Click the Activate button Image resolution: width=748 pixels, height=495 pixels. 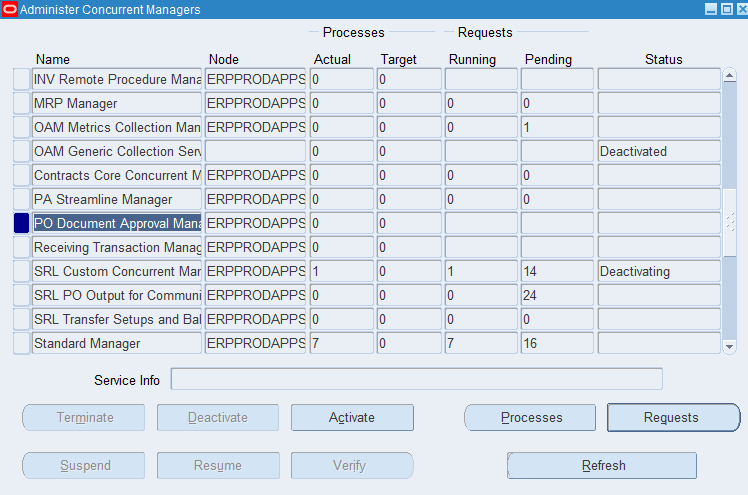[352, 418]
